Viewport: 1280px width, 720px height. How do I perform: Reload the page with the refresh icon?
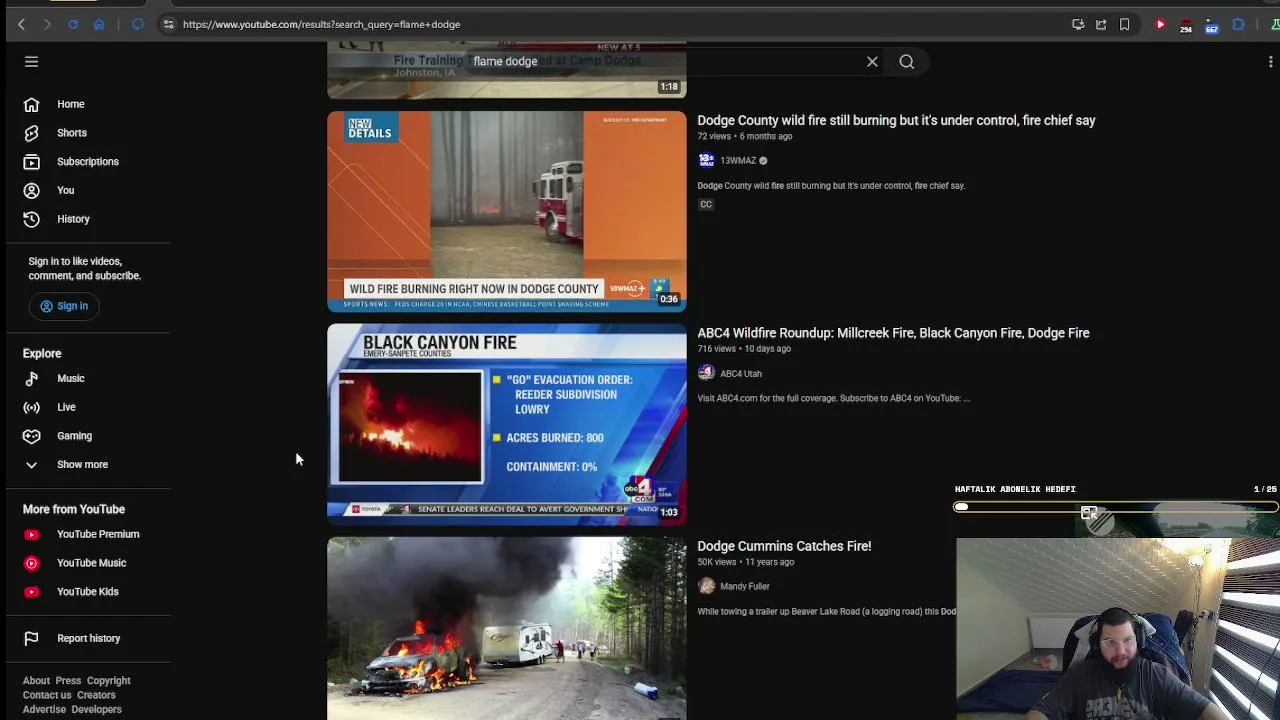73,24
